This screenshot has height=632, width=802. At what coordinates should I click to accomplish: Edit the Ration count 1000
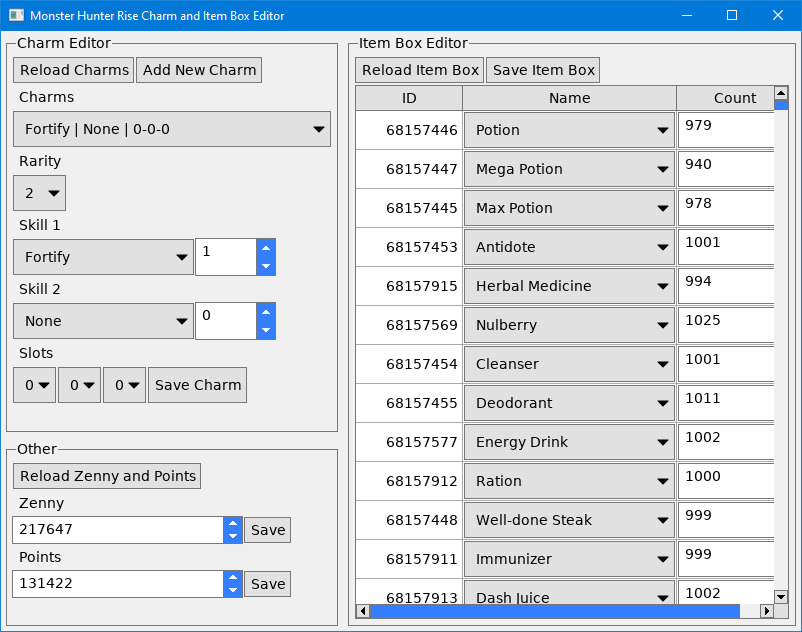(726, 481)
